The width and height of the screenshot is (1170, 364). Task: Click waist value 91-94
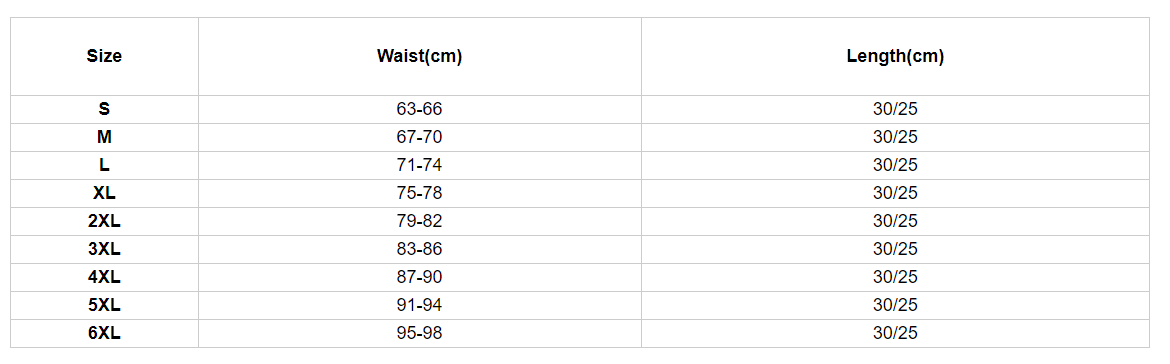(x=419, y=305)
